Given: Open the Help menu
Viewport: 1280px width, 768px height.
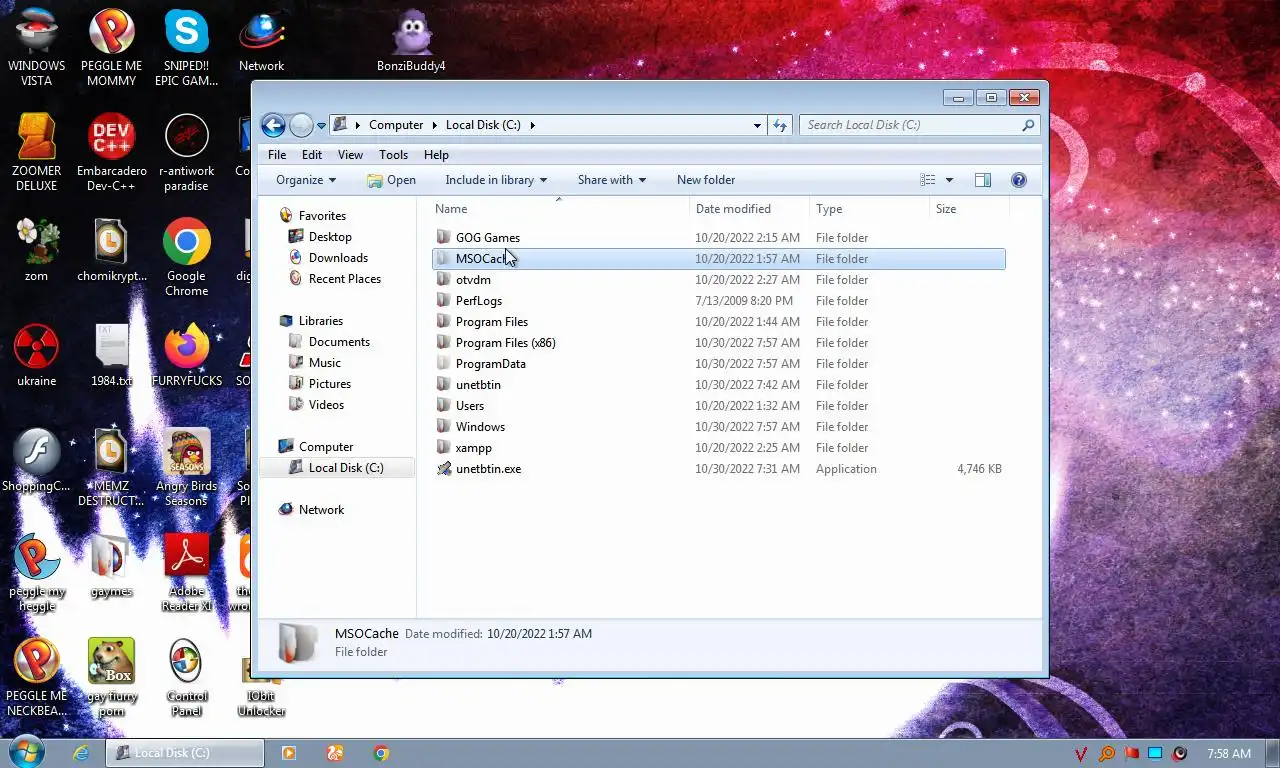Looking at the screenshot, I should [x=436, y=155].
